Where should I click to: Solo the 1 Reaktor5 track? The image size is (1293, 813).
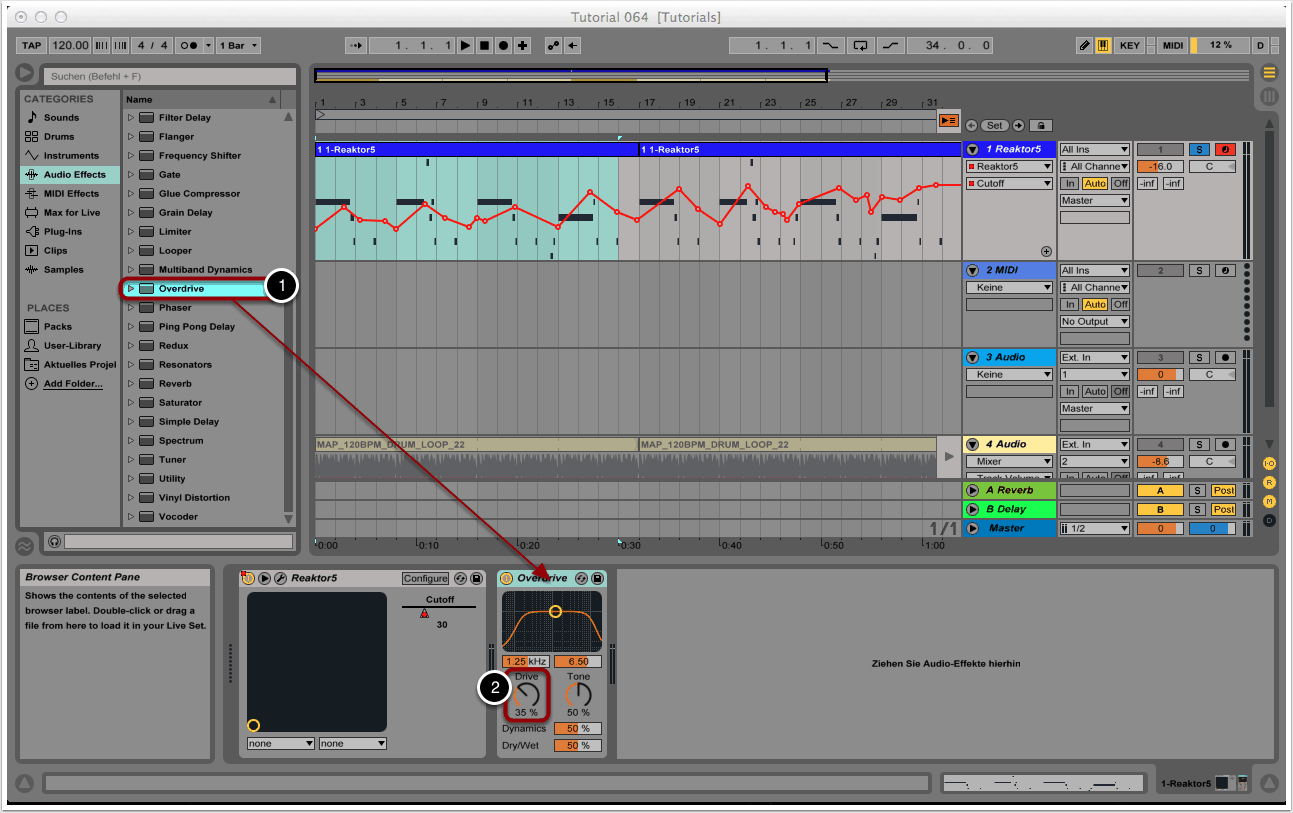click(x=1198, y=150)
